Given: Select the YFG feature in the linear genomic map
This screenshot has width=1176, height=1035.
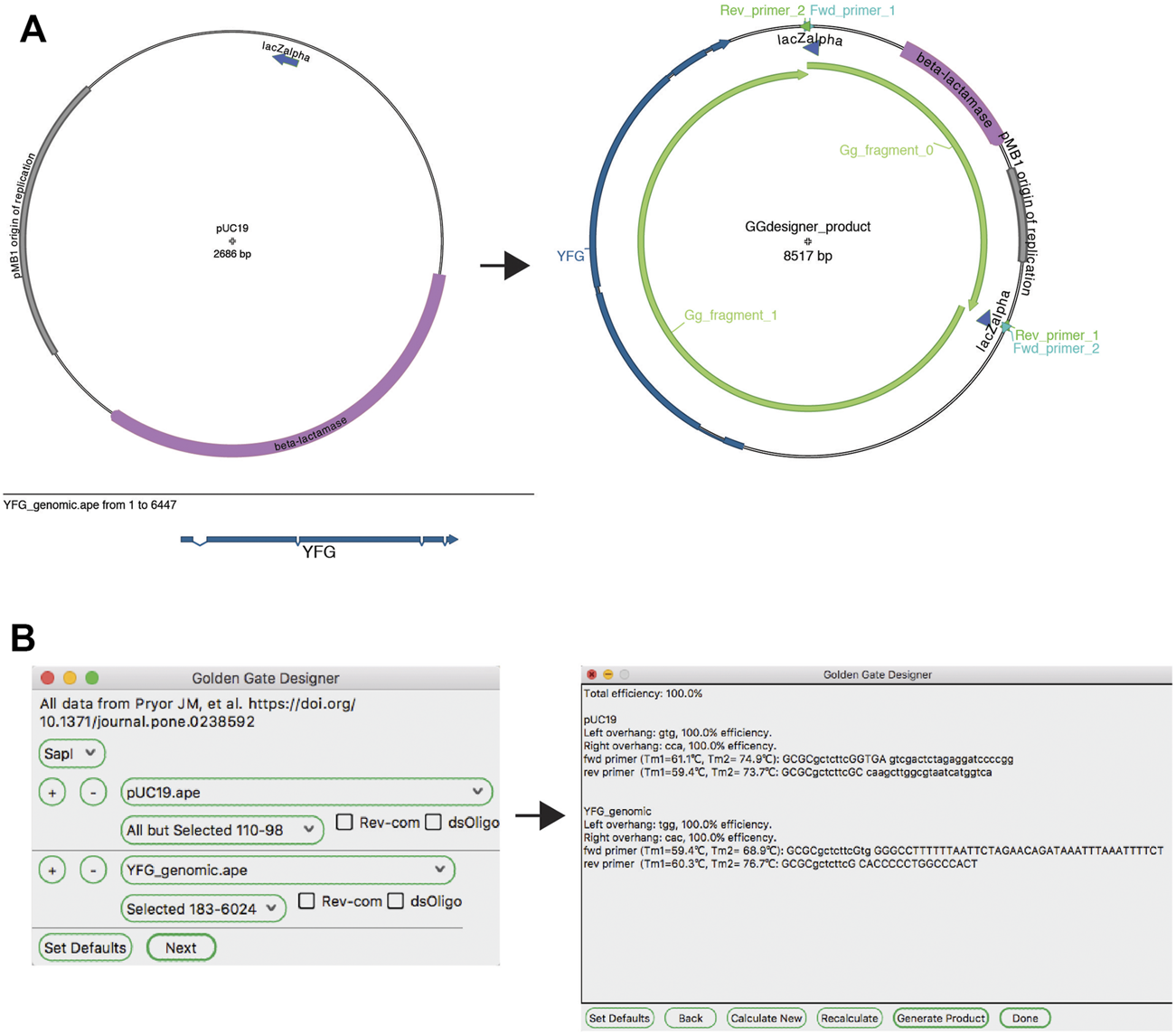Looking at the screenshot, I should point(318,541).
